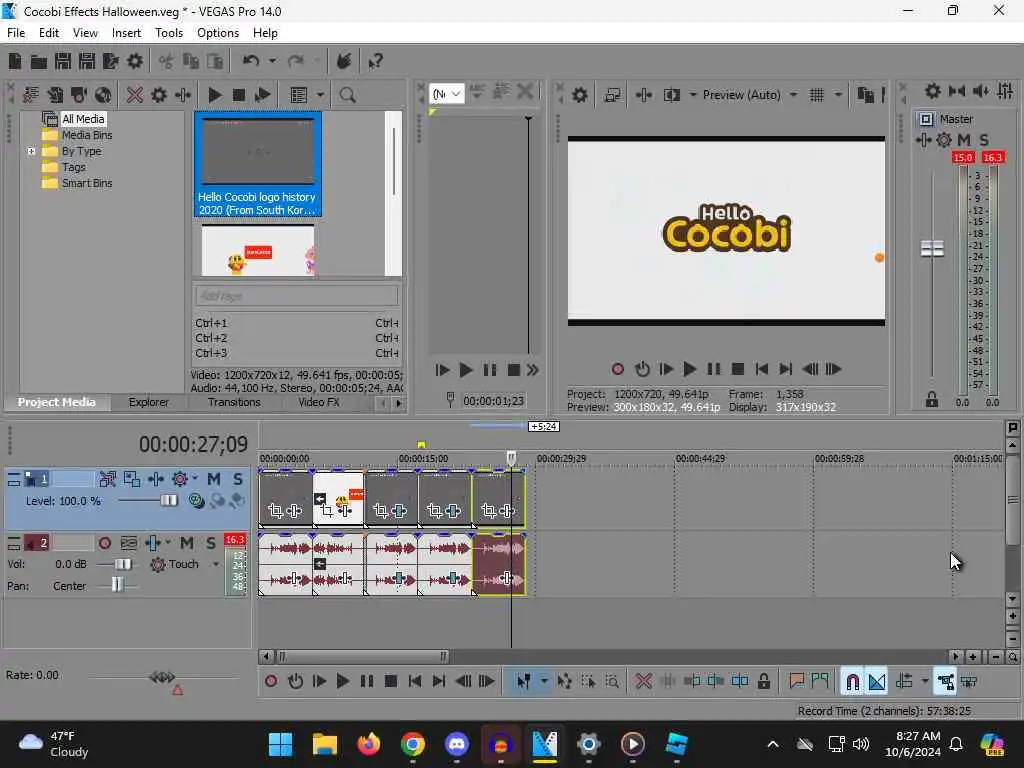Click the New project icon in the main toolbar
This screenshot has width=1024, height=768.
(x=14, y=61)
